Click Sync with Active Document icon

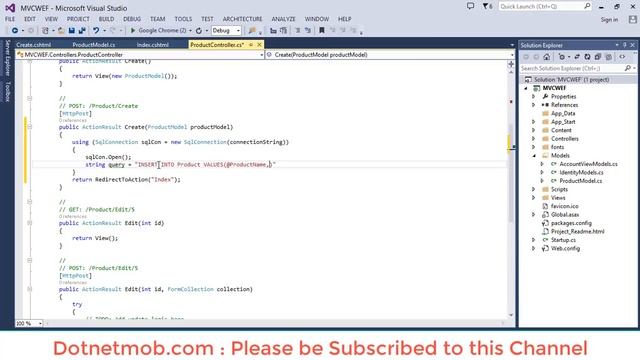(x=577, y=57)
